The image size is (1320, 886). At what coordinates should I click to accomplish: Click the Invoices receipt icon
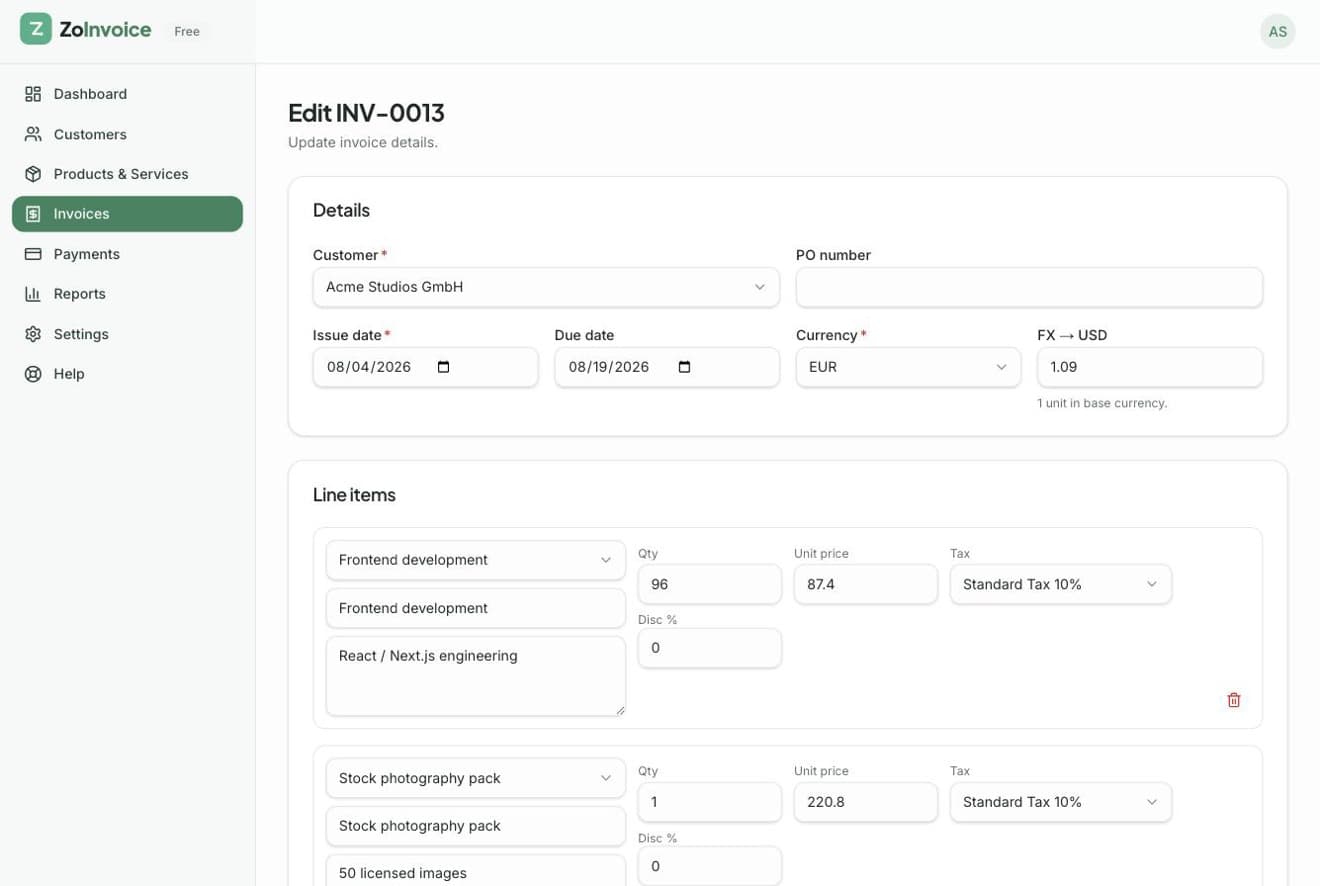click(x=33, y=214)
